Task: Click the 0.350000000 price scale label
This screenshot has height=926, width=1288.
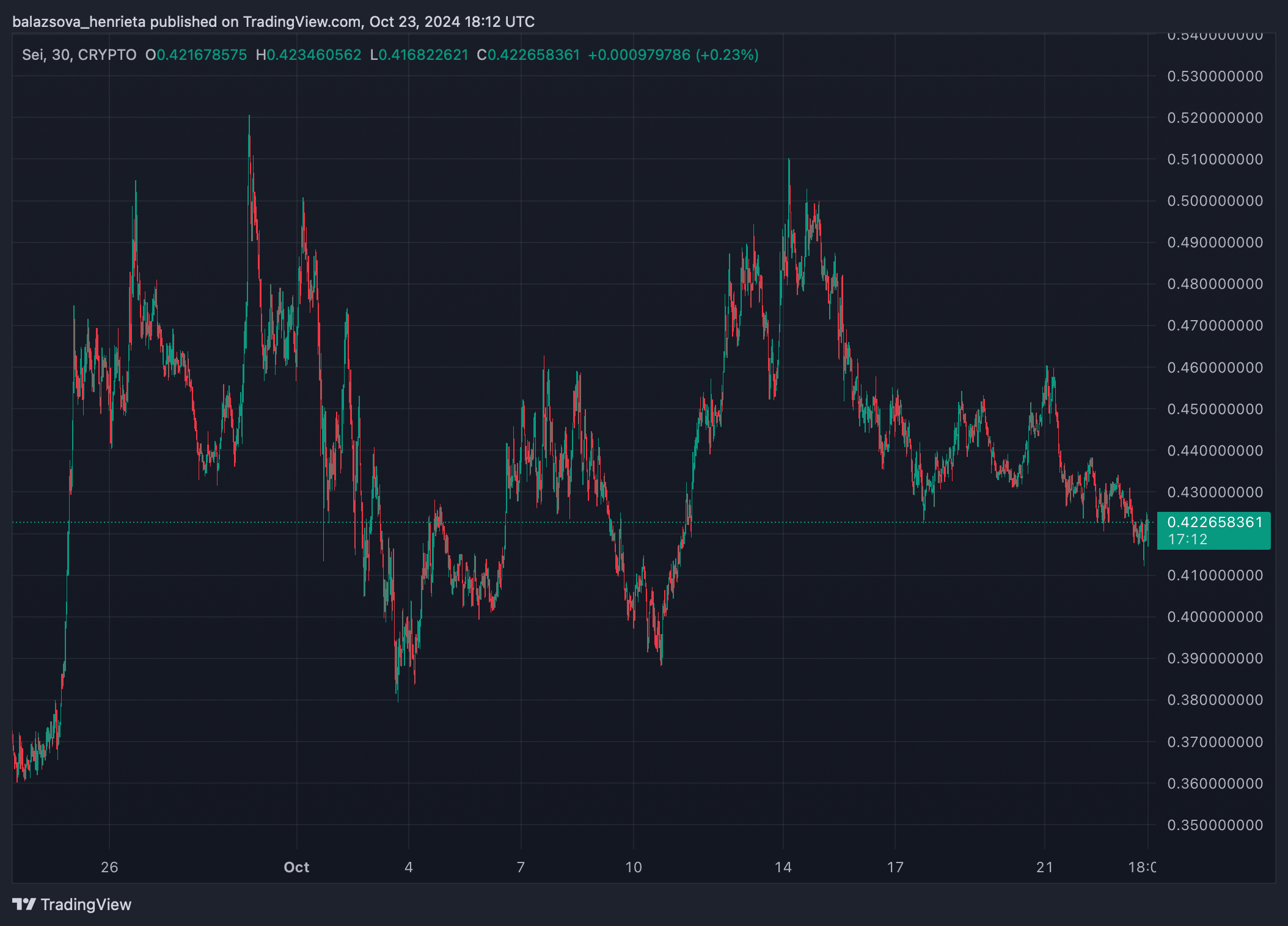Action: 1215,825
